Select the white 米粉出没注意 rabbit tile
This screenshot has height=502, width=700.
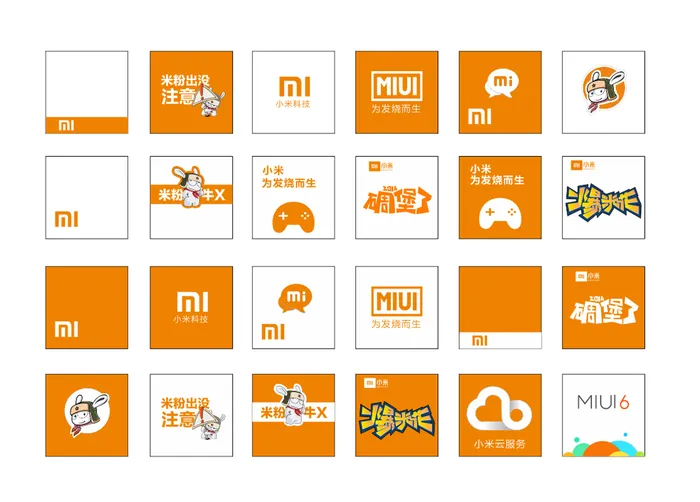pos(191,415)
